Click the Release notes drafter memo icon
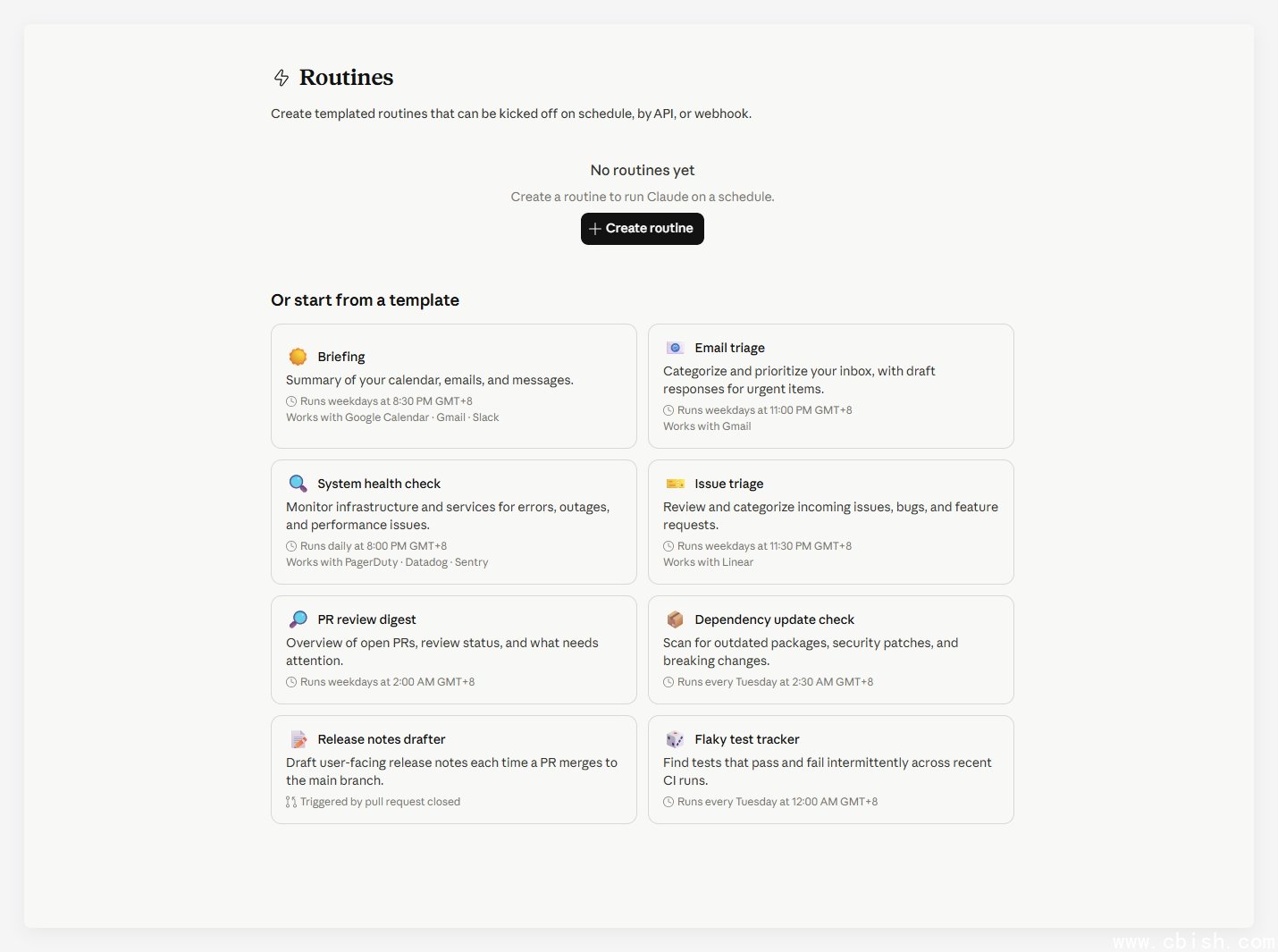The width and height of the screenshot is (1278, 952). (298, 739)
